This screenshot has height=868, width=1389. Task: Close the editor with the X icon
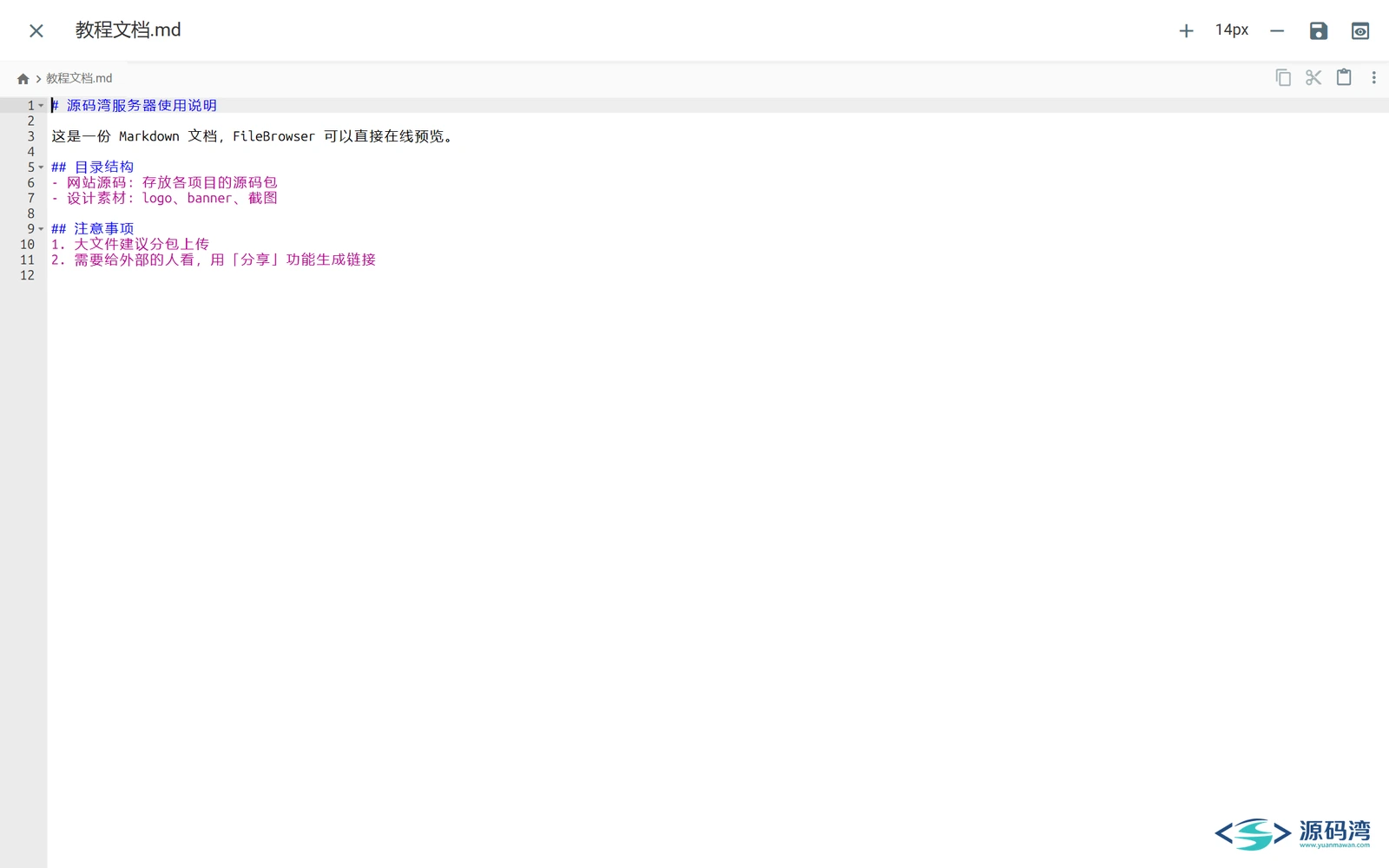click(36, 31)
